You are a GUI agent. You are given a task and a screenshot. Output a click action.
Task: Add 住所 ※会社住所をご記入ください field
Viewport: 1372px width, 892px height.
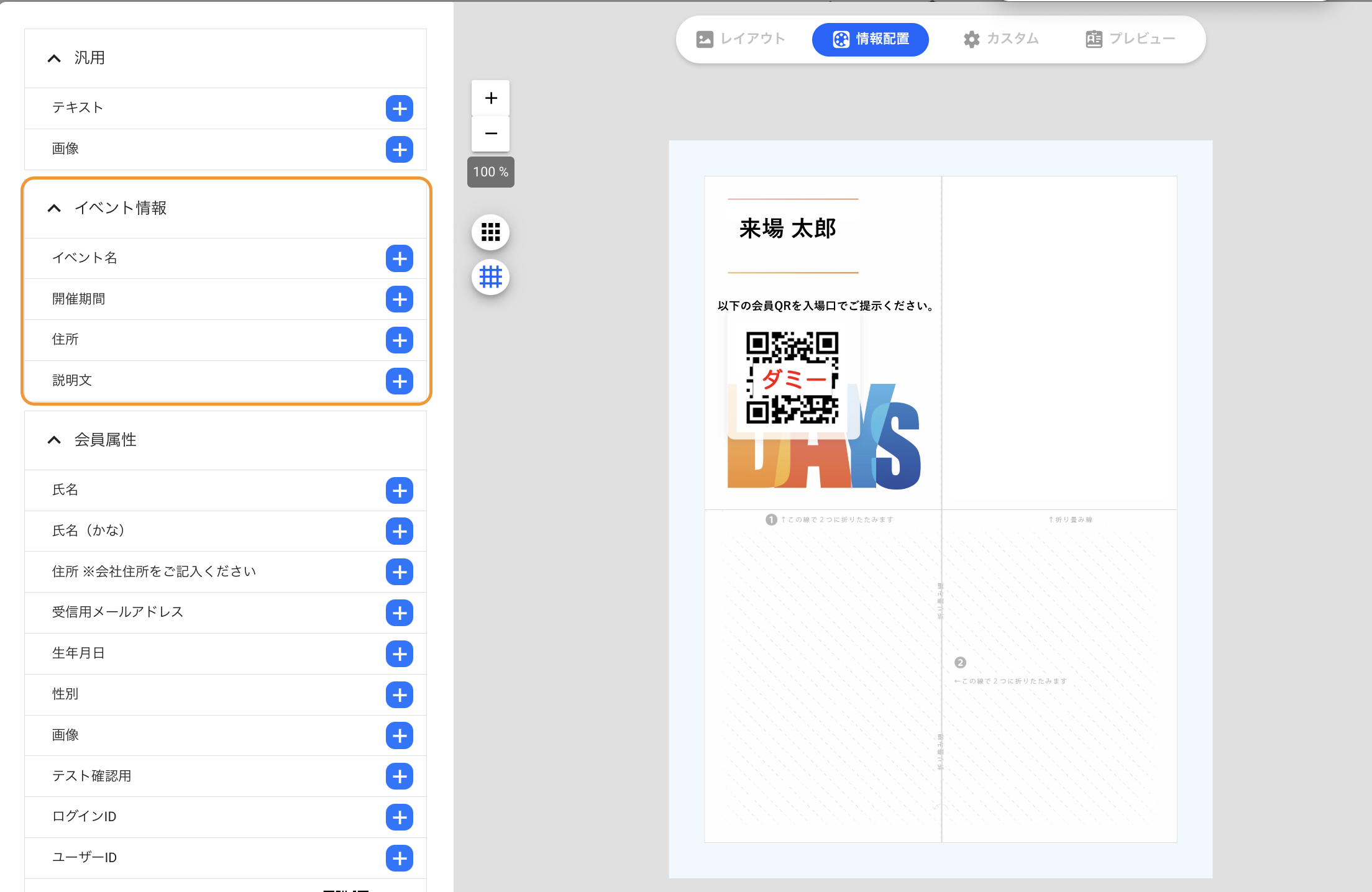click(x=400, y=572)
